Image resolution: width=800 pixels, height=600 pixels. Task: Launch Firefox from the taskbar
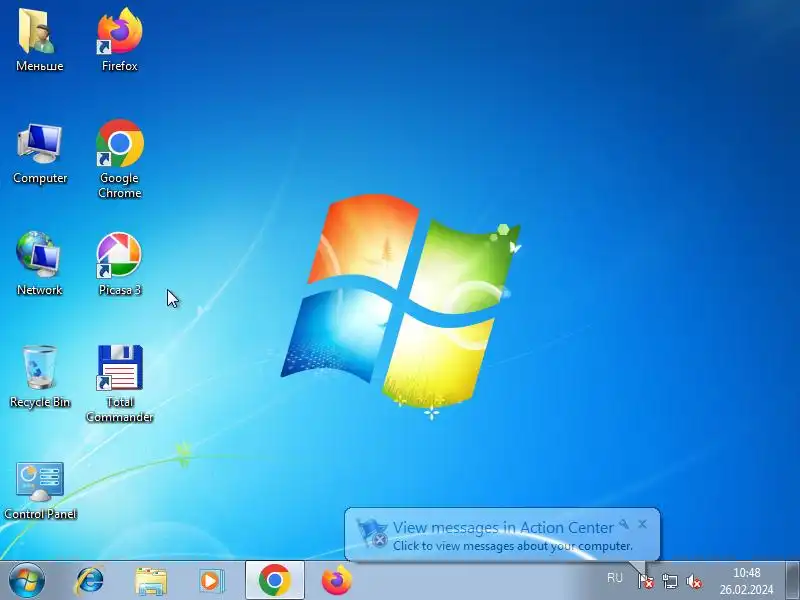point(336,580)
